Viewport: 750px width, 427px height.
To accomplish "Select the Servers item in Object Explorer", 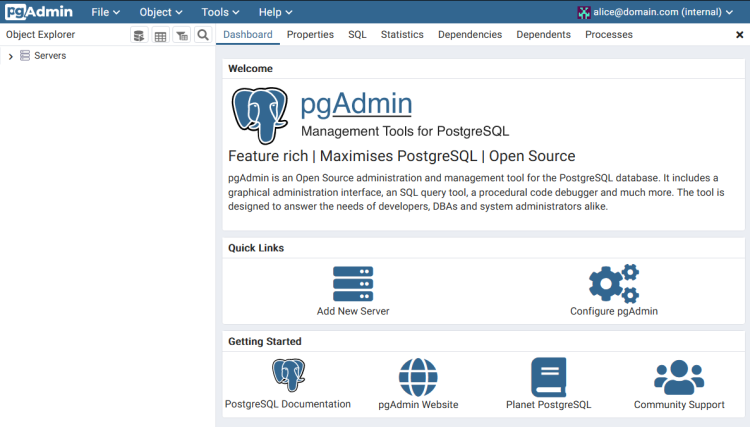I will point(50,55).
